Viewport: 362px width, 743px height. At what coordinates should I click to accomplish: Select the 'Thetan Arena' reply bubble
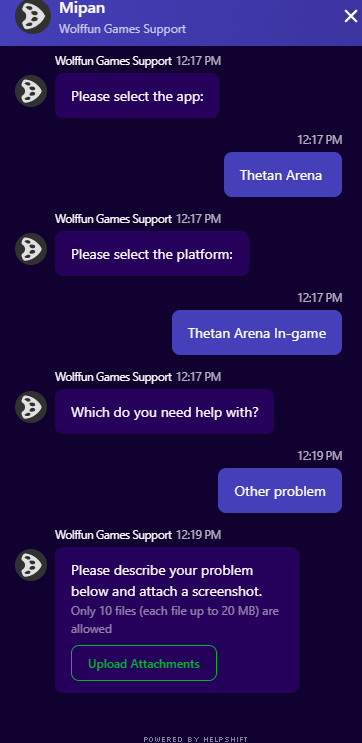coord(283,175)
